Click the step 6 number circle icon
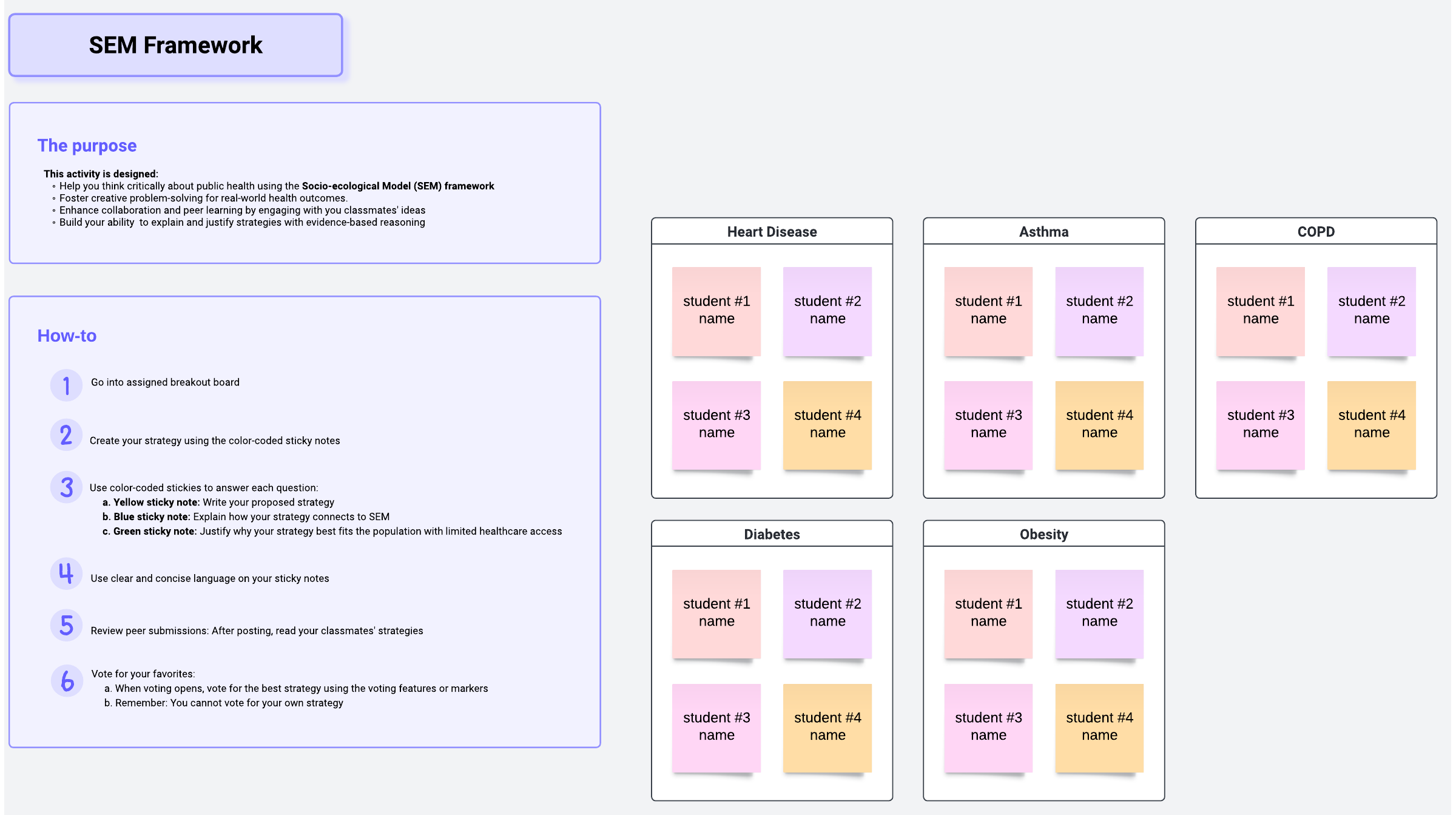 [x=67, y=680]
